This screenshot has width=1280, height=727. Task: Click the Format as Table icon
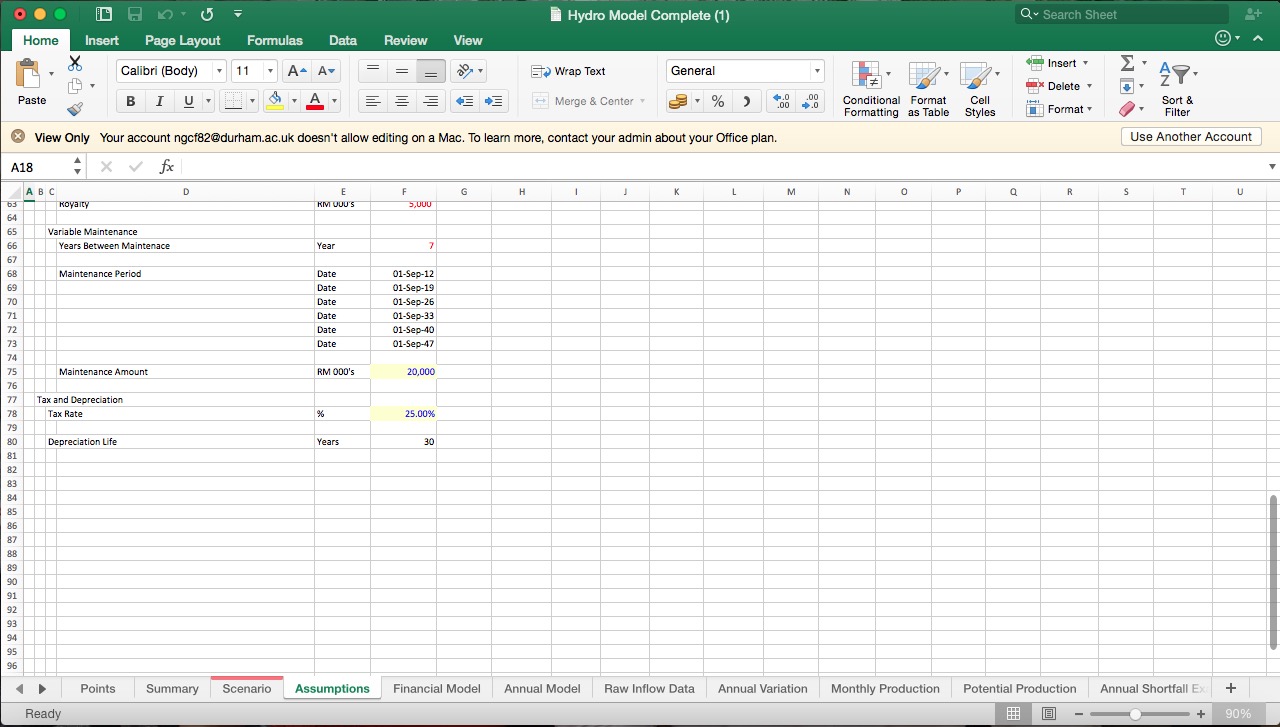pyautogui.click(x=928, y=88)
